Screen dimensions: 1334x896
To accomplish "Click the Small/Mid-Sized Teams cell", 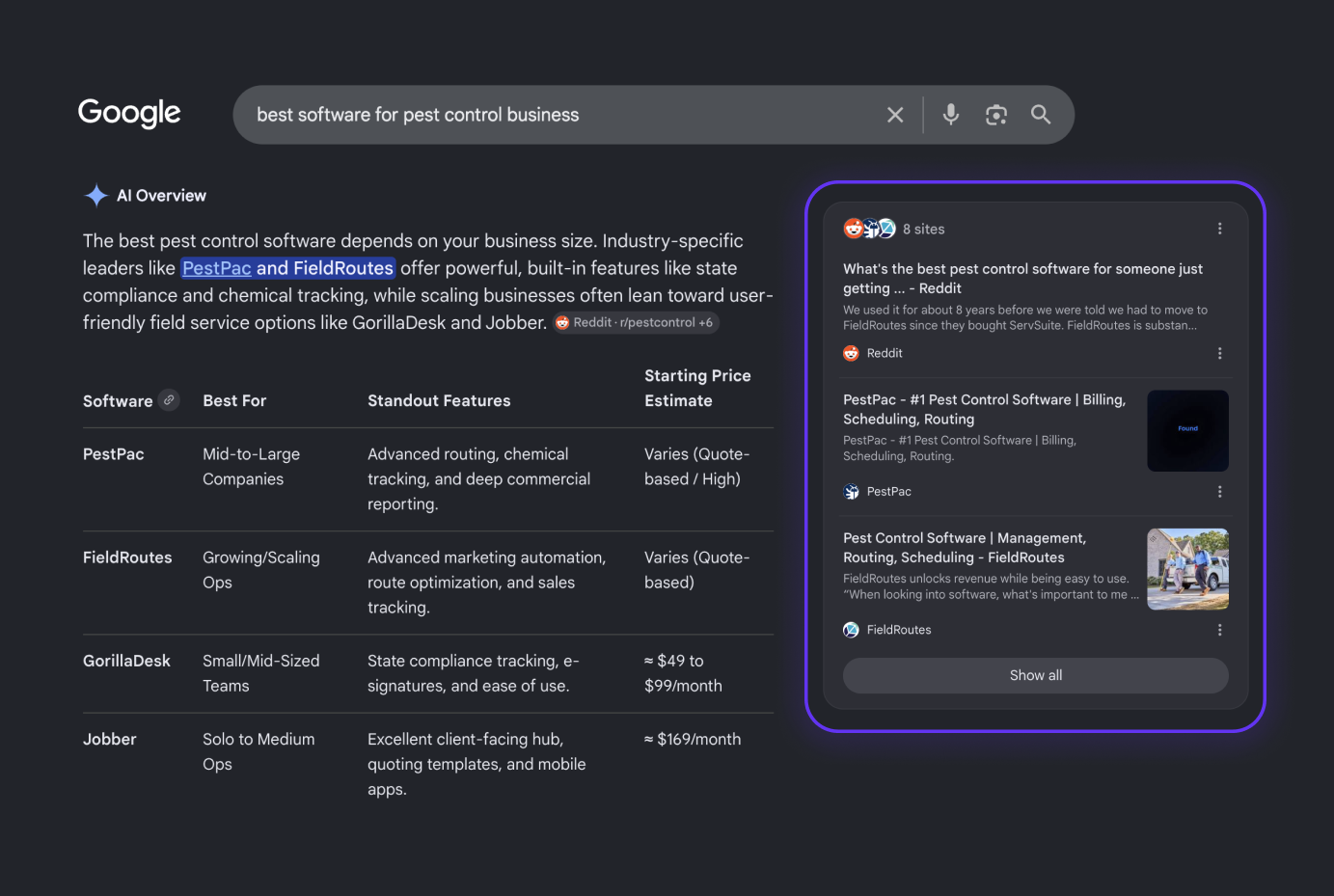I will (x=260, y=673).
